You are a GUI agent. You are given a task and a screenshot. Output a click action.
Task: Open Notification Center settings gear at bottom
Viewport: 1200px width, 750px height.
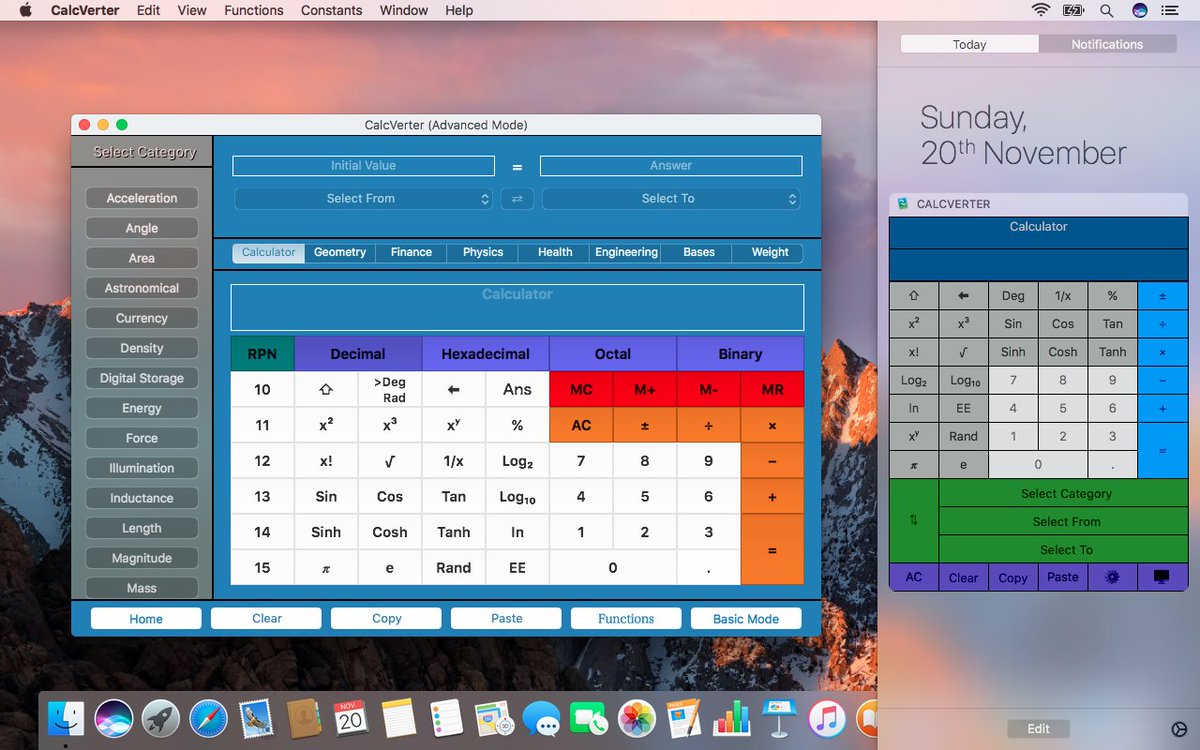(1178, 729)
